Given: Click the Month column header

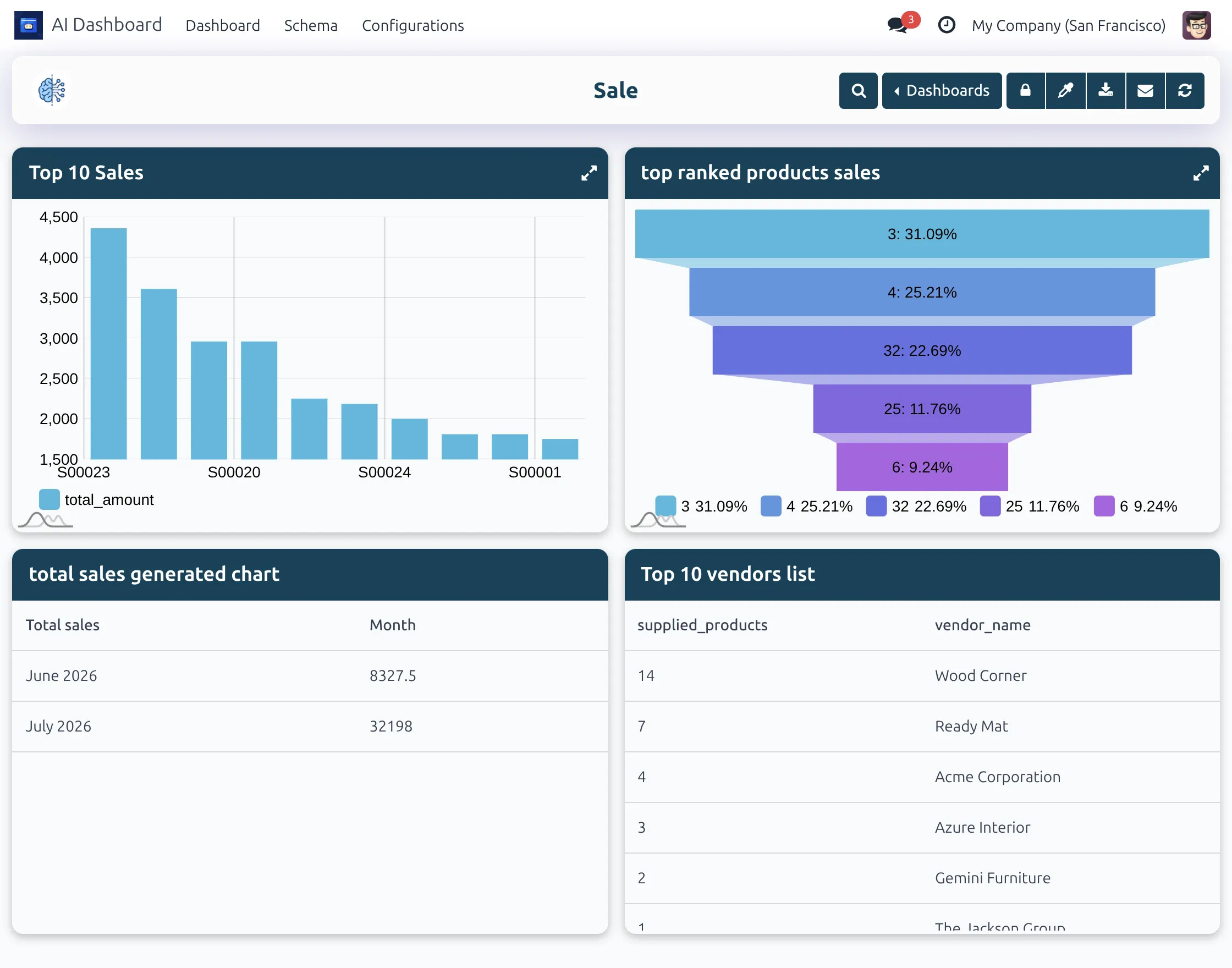Looking at the screenshot, I should point(392,625).
